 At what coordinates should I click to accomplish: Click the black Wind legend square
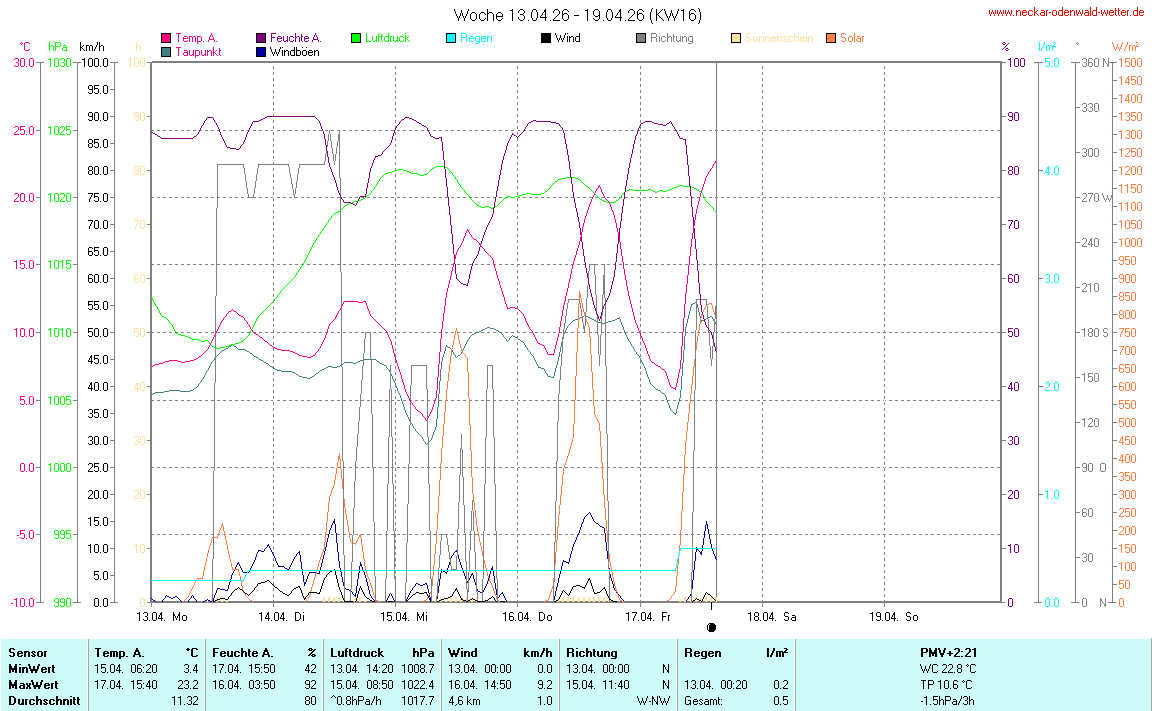[545, 38]
